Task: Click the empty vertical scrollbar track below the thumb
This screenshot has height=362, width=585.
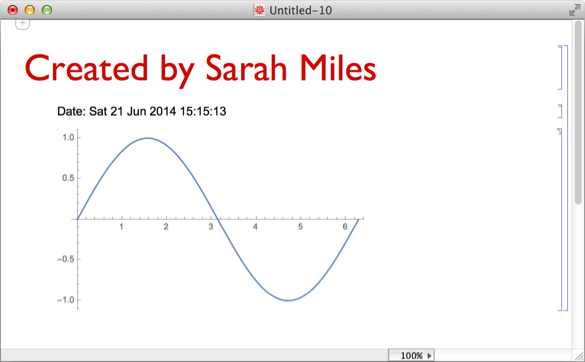Action: (578, 276)
